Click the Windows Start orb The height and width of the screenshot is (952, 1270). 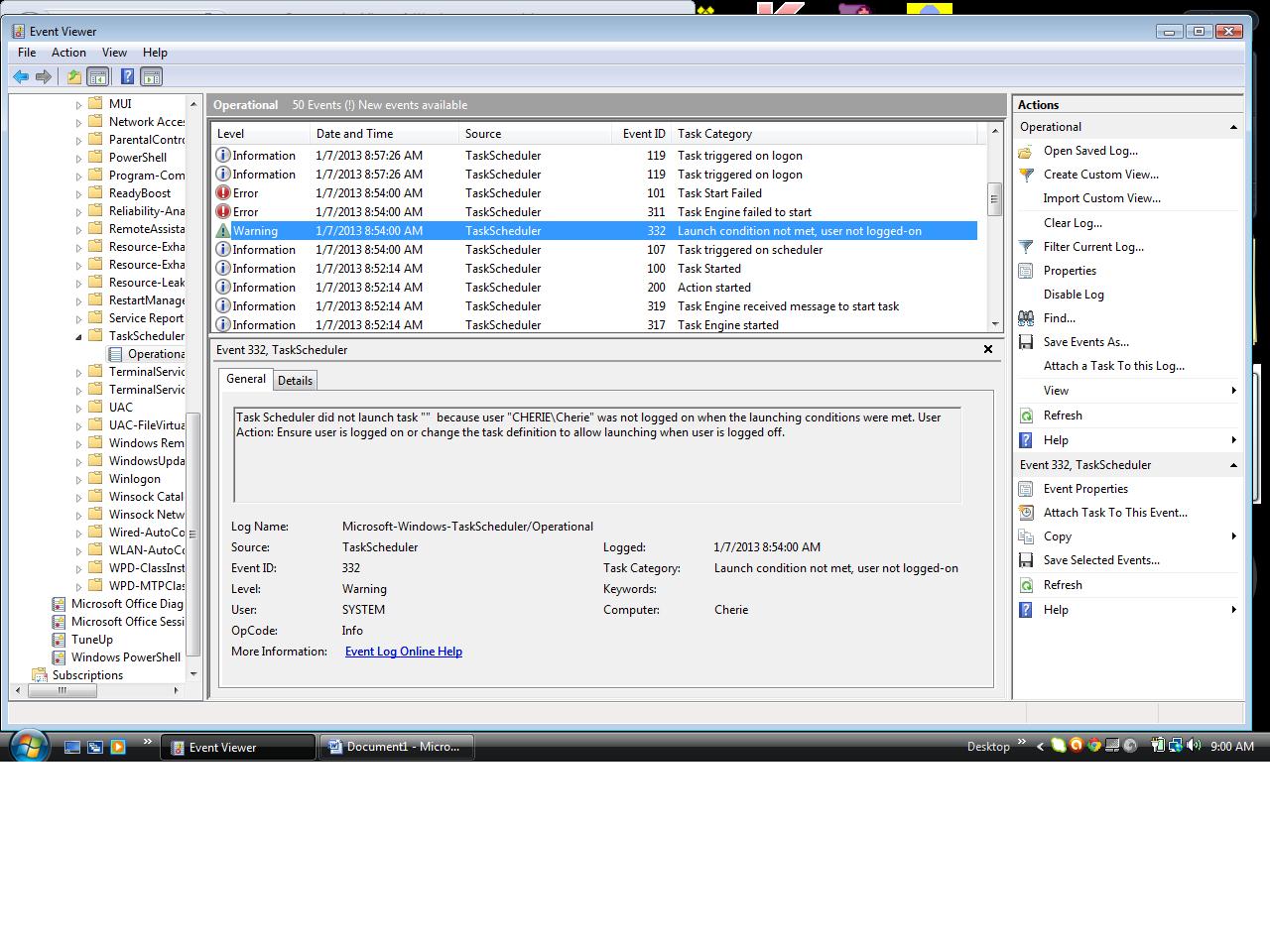28,745
